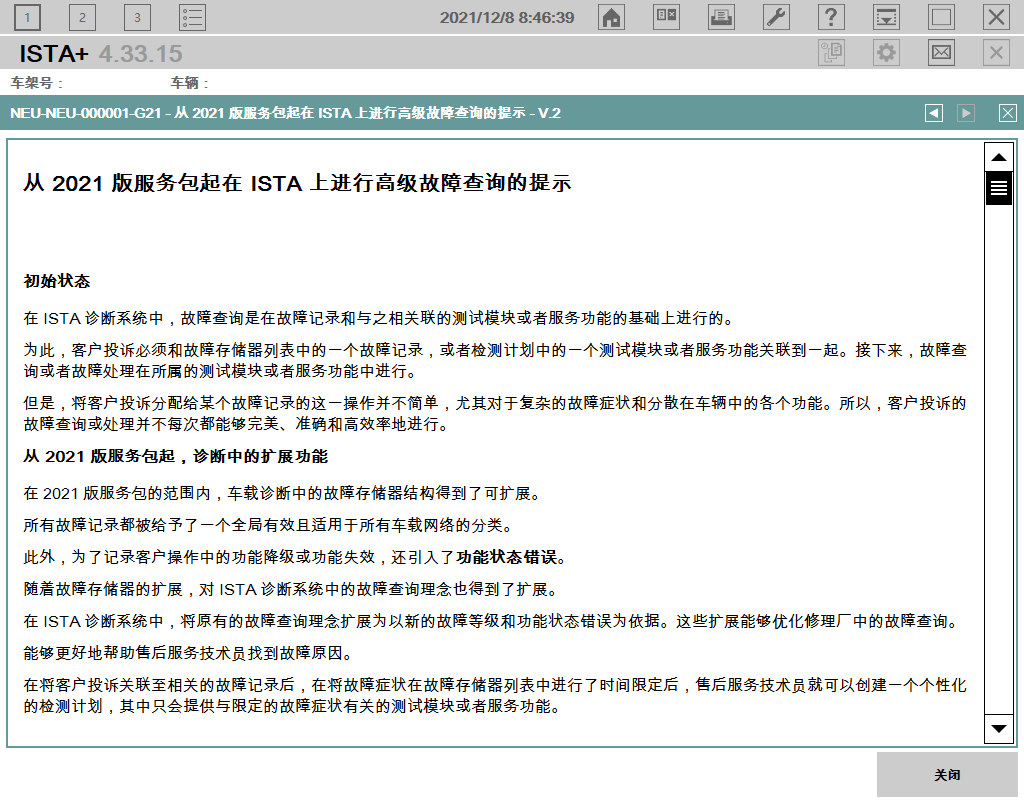Select session slot 3 icon
Image resolution: width=1024 pixels, height=800 pixels.
pos(137,18)
